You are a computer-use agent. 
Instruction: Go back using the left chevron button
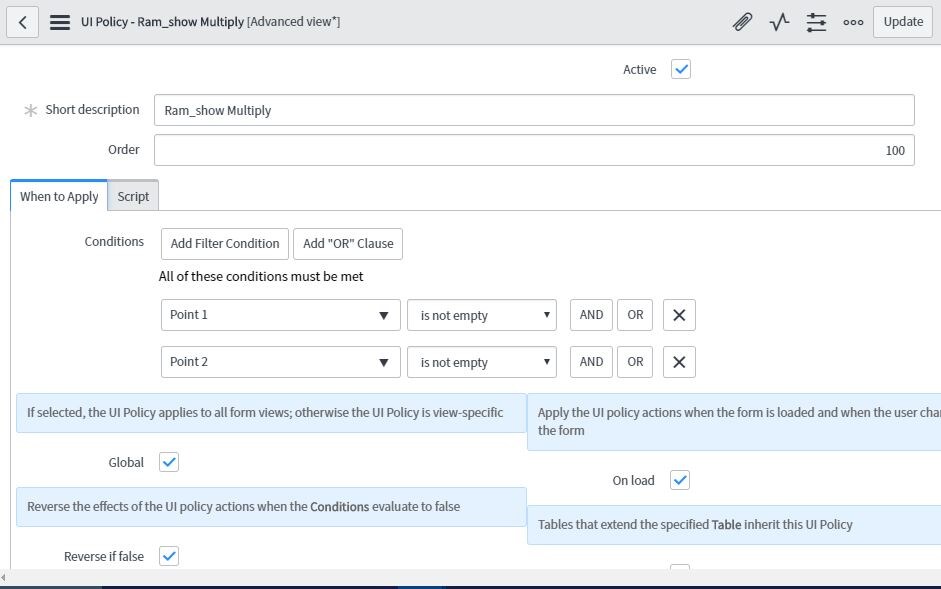coord(23,22)
